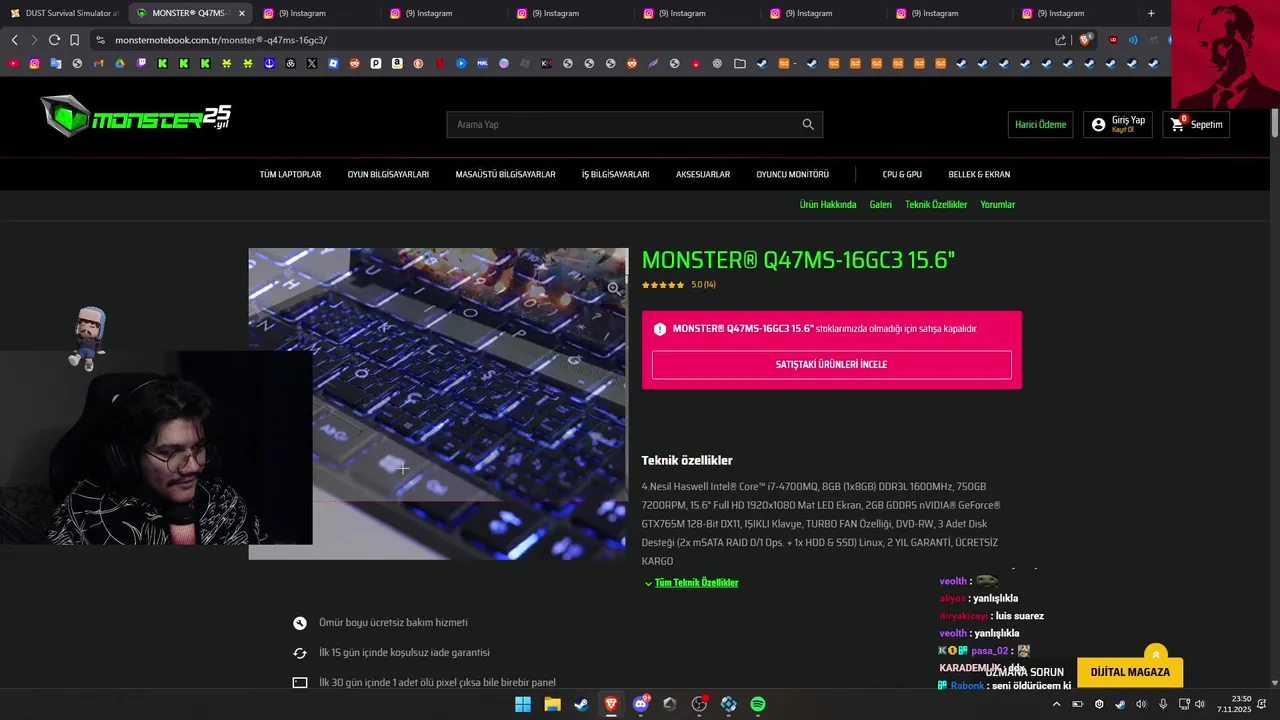Close the MONSTER Q47MS tab
This screenshot has width=1280, height=720.
coord(241,13)
